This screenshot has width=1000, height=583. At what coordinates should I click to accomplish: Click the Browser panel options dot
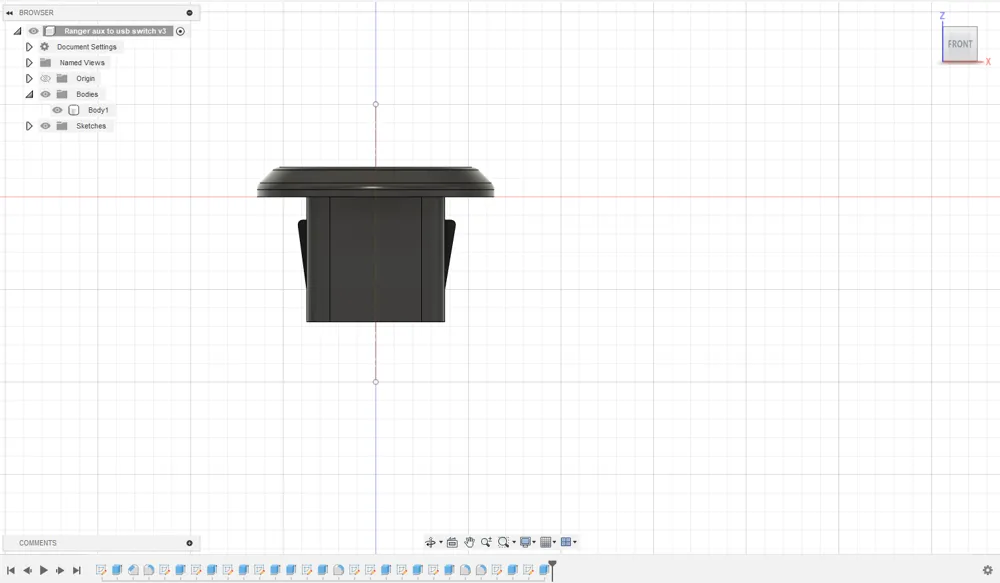tap(189, 13)
